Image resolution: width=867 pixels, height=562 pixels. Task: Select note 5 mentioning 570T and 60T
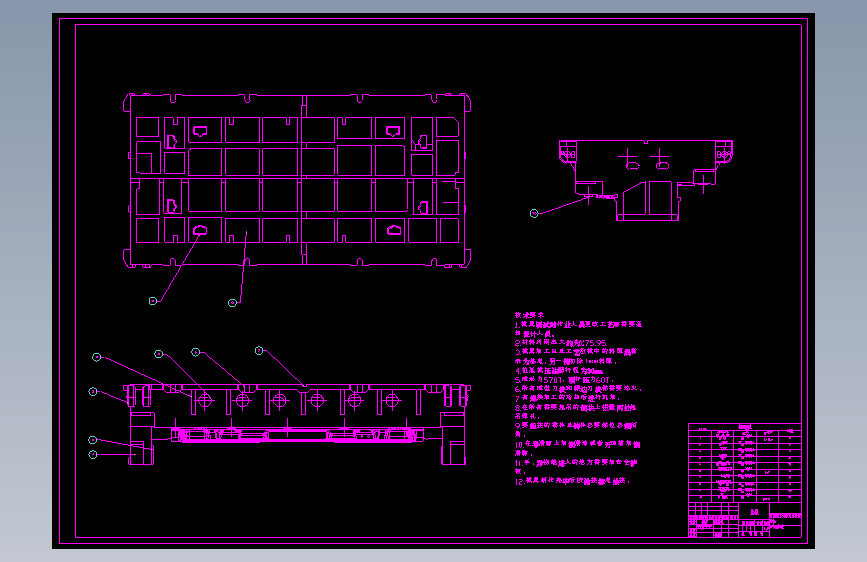[564, 380]
